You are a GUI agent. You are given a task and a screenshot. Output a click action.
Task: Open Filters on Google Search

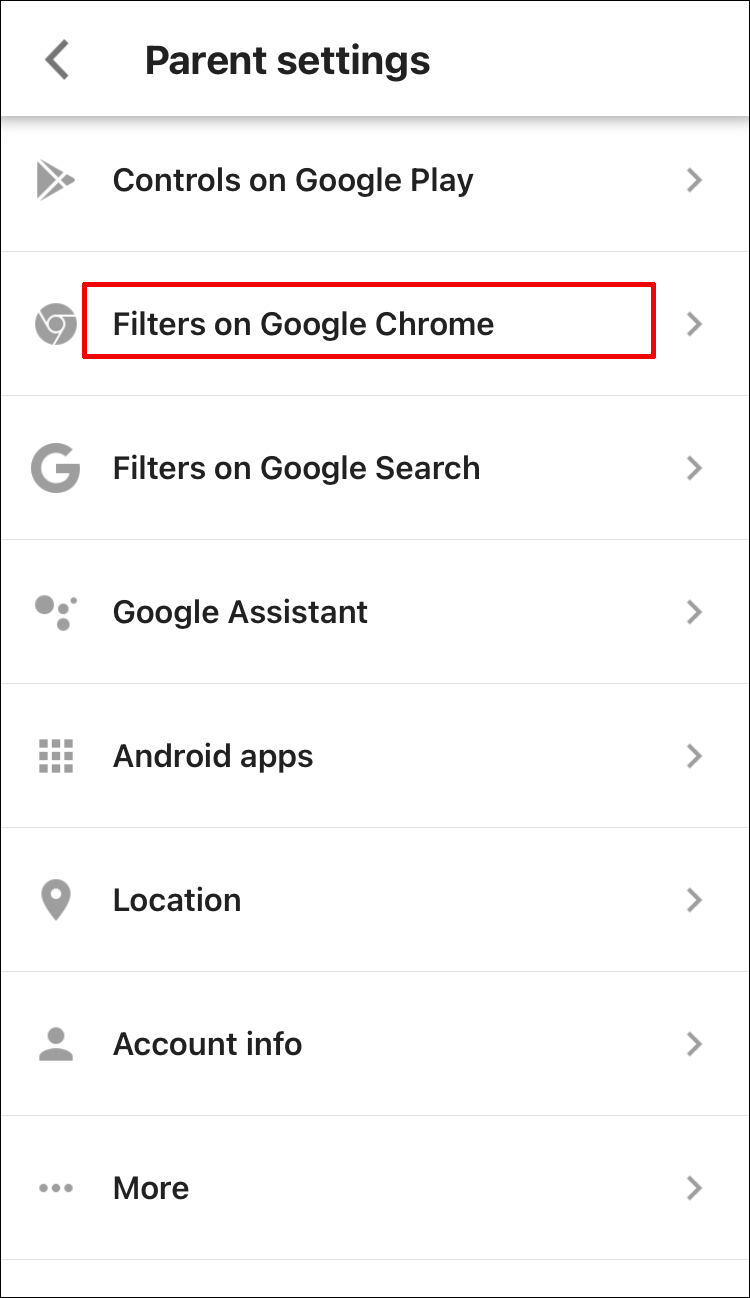[296, 468]
